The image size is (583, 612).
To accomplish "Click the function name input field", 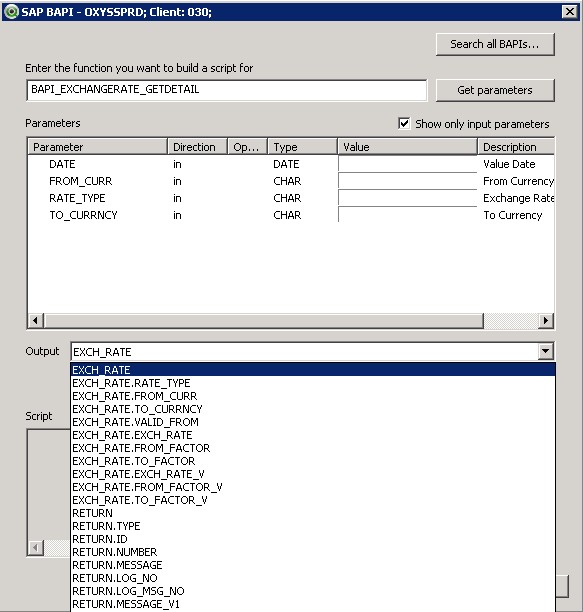I will pos(227,90).
